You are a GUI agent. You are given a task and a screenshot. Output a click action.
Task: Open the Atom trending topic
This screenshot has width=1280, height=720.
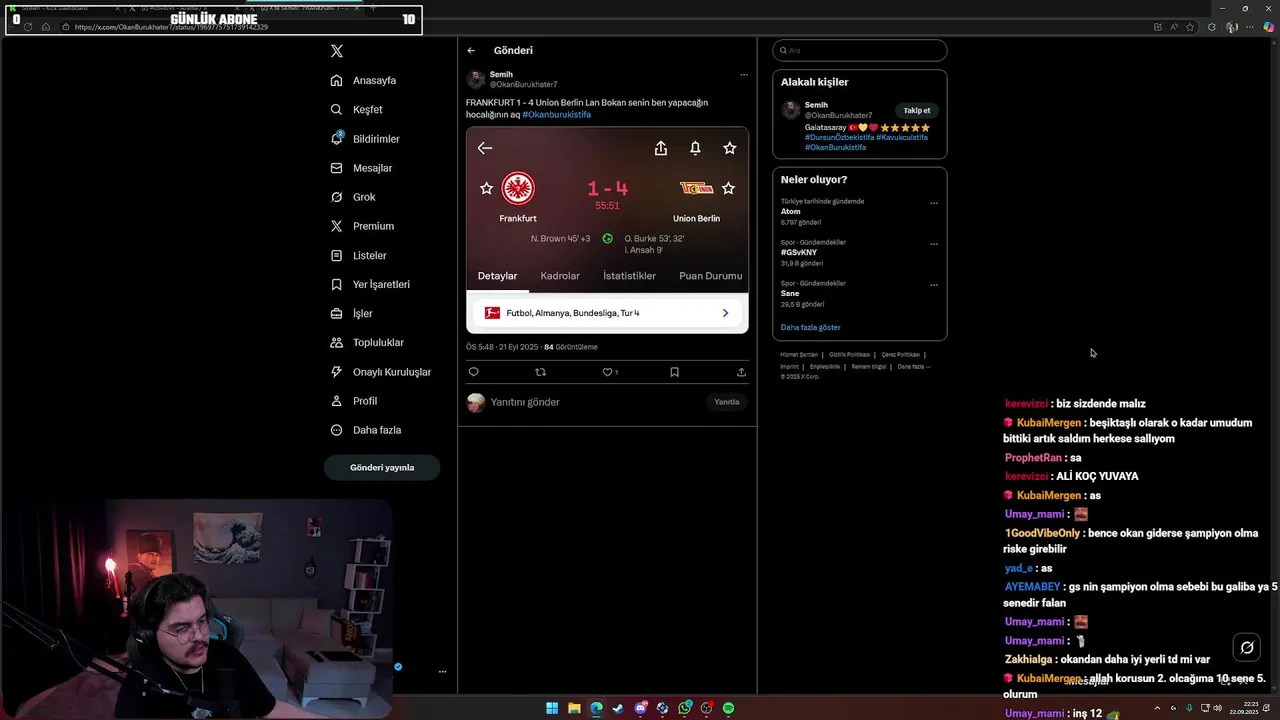[791, 212]
